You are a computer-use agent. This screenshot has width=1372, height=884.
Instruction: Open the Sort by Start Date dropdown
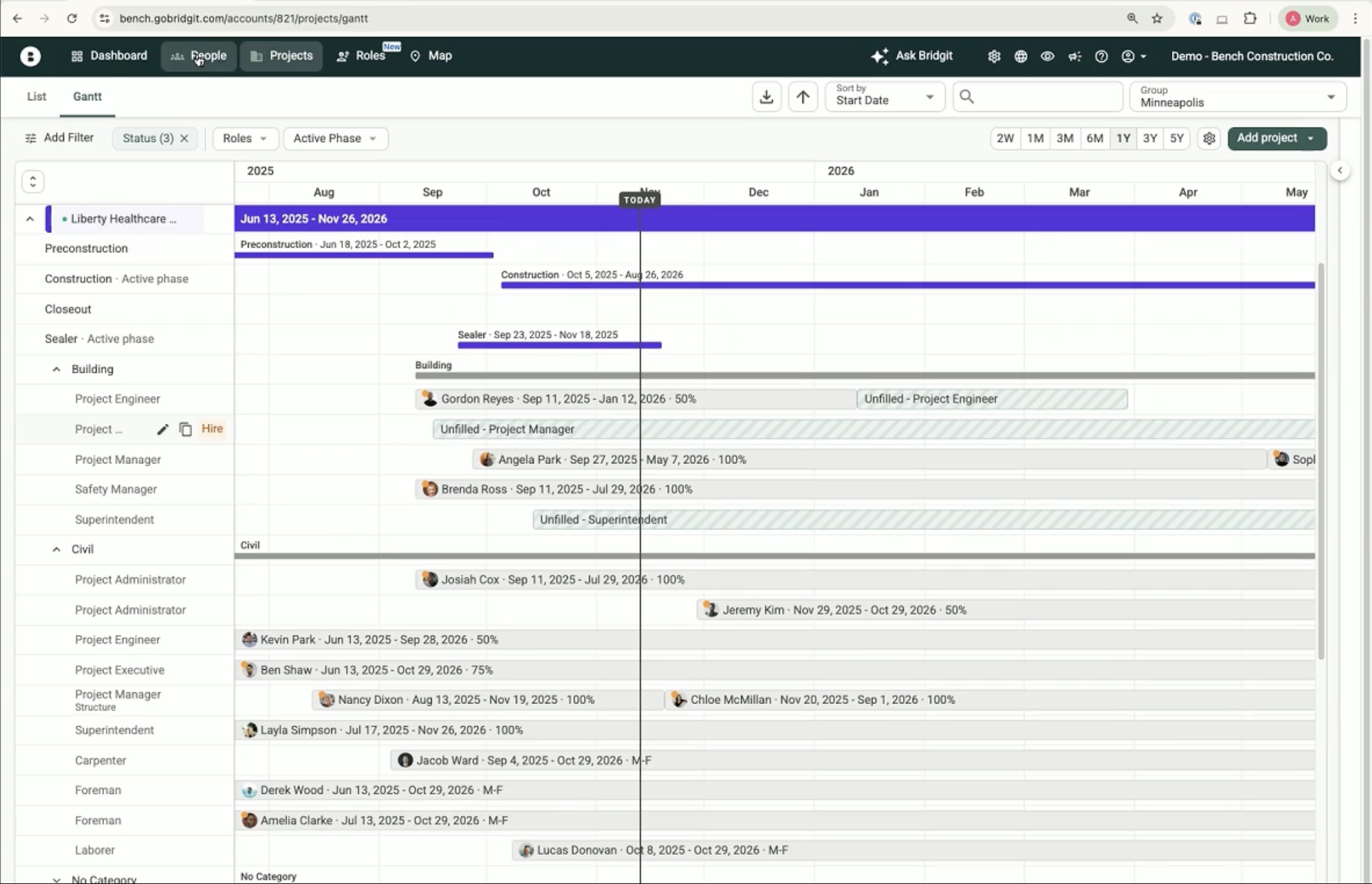(x=884, y=97)
